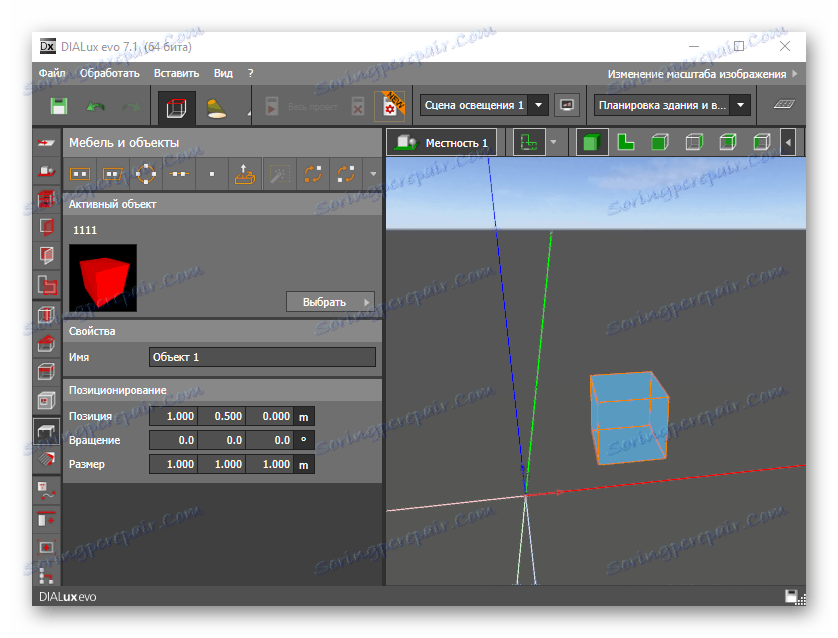Select the luminaire light mode icon

coord(216,106)
